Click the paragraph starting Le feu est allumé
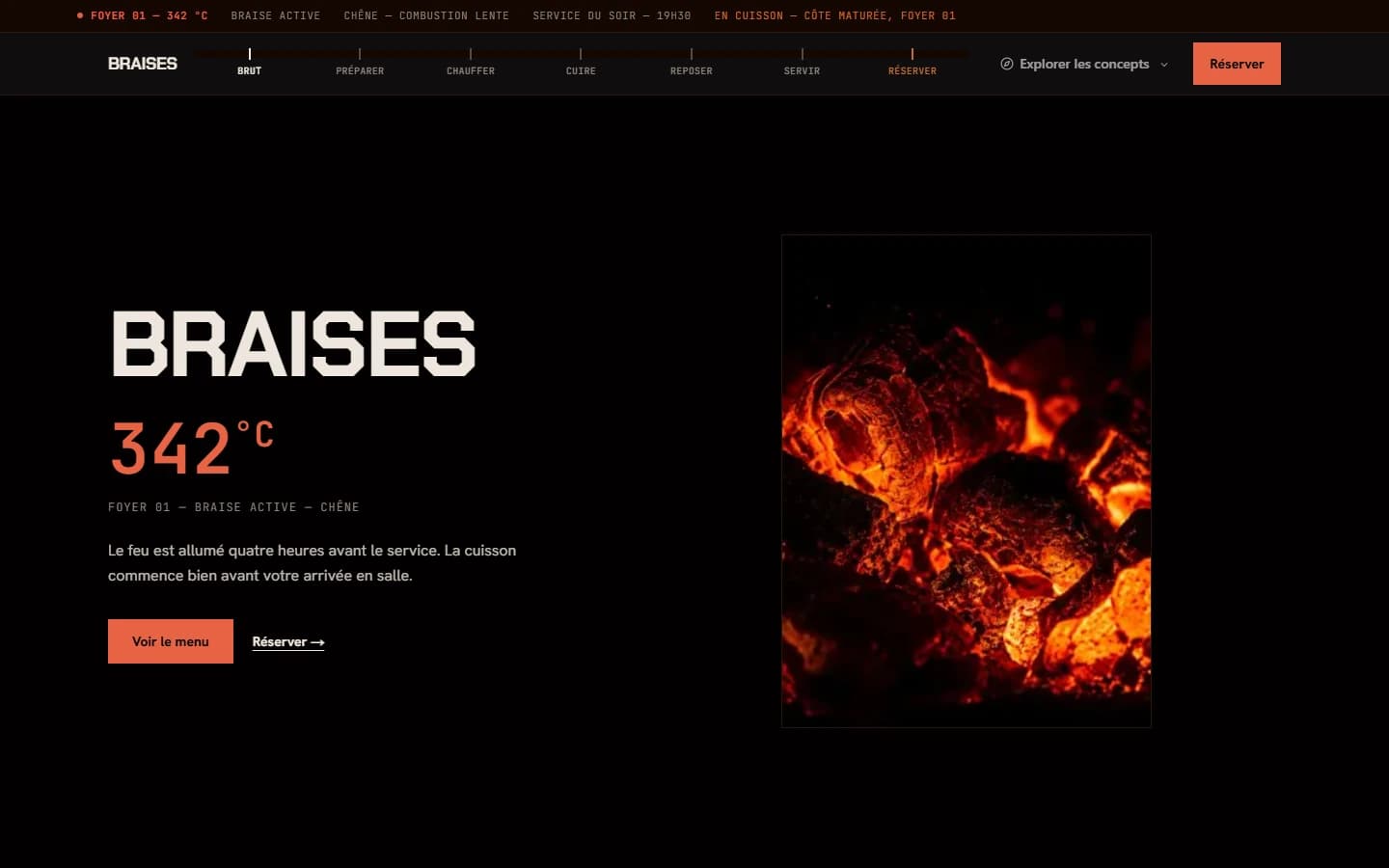 point(313,563)
